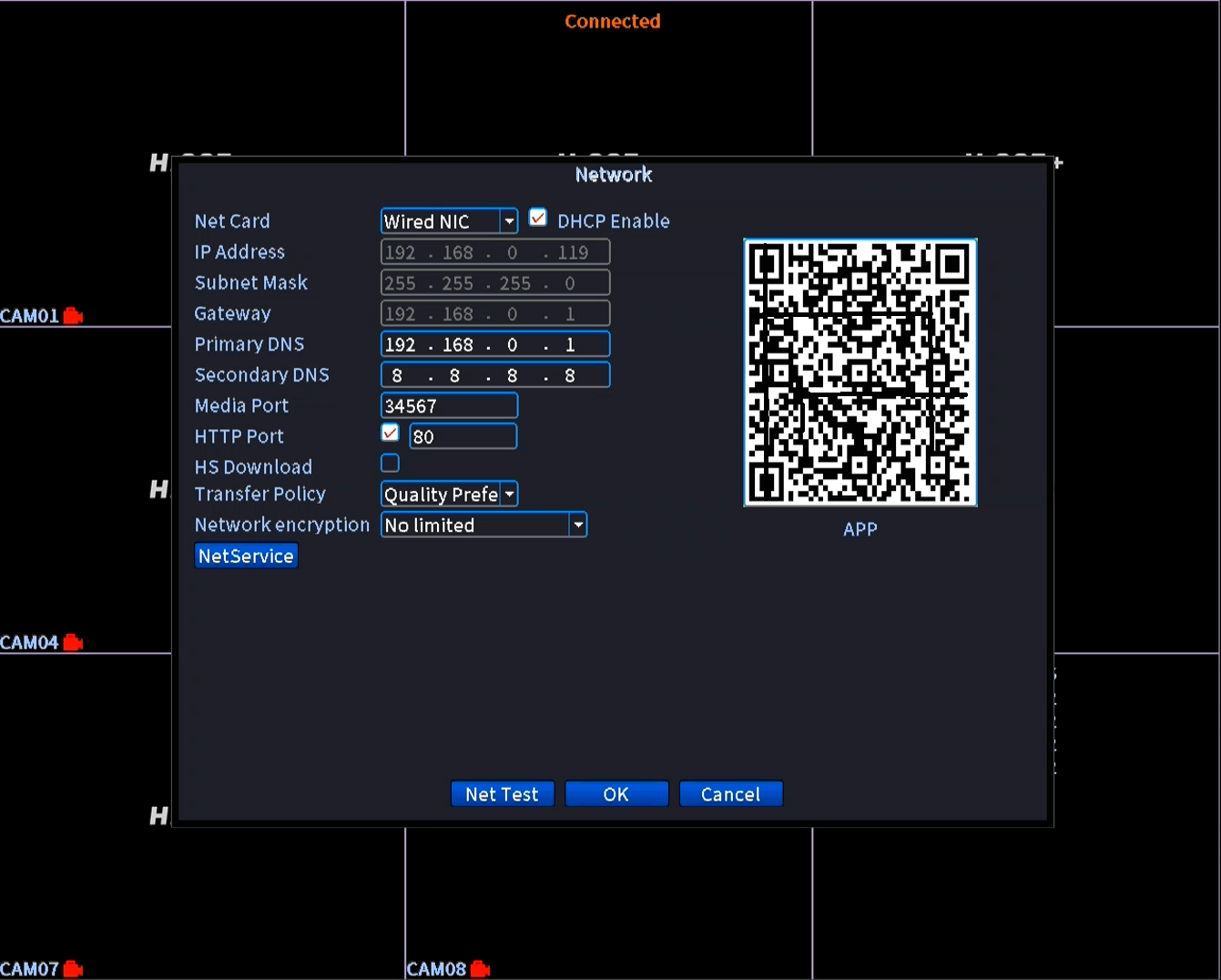Dismiss the dialog with Cancel button
The width and height of the screenshot is (1221, 980).
(x=730, y=794)
